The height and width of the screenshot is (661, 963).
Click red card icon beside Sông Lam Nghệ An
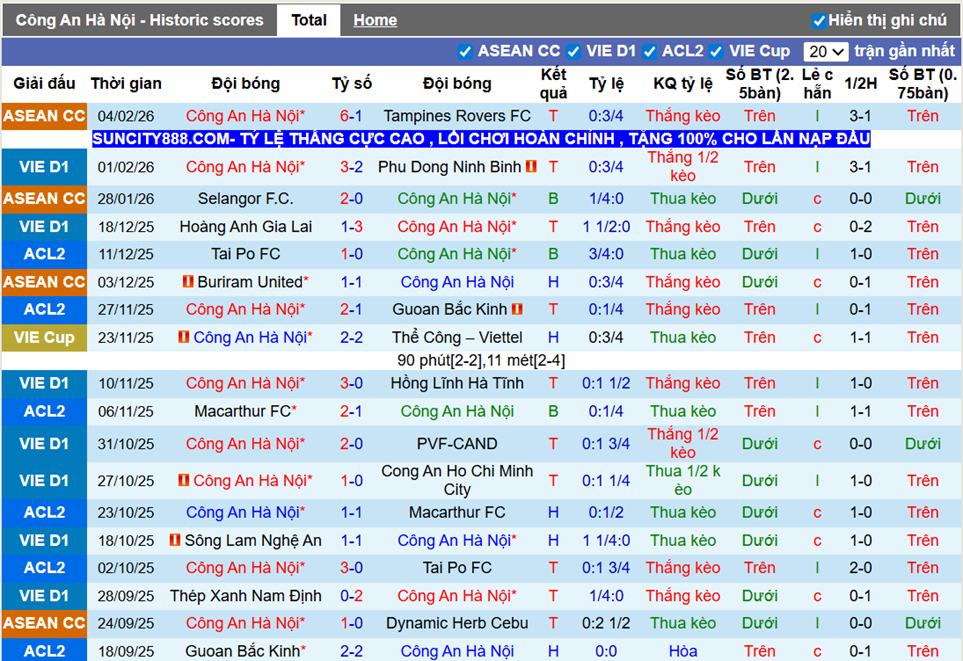175,541
